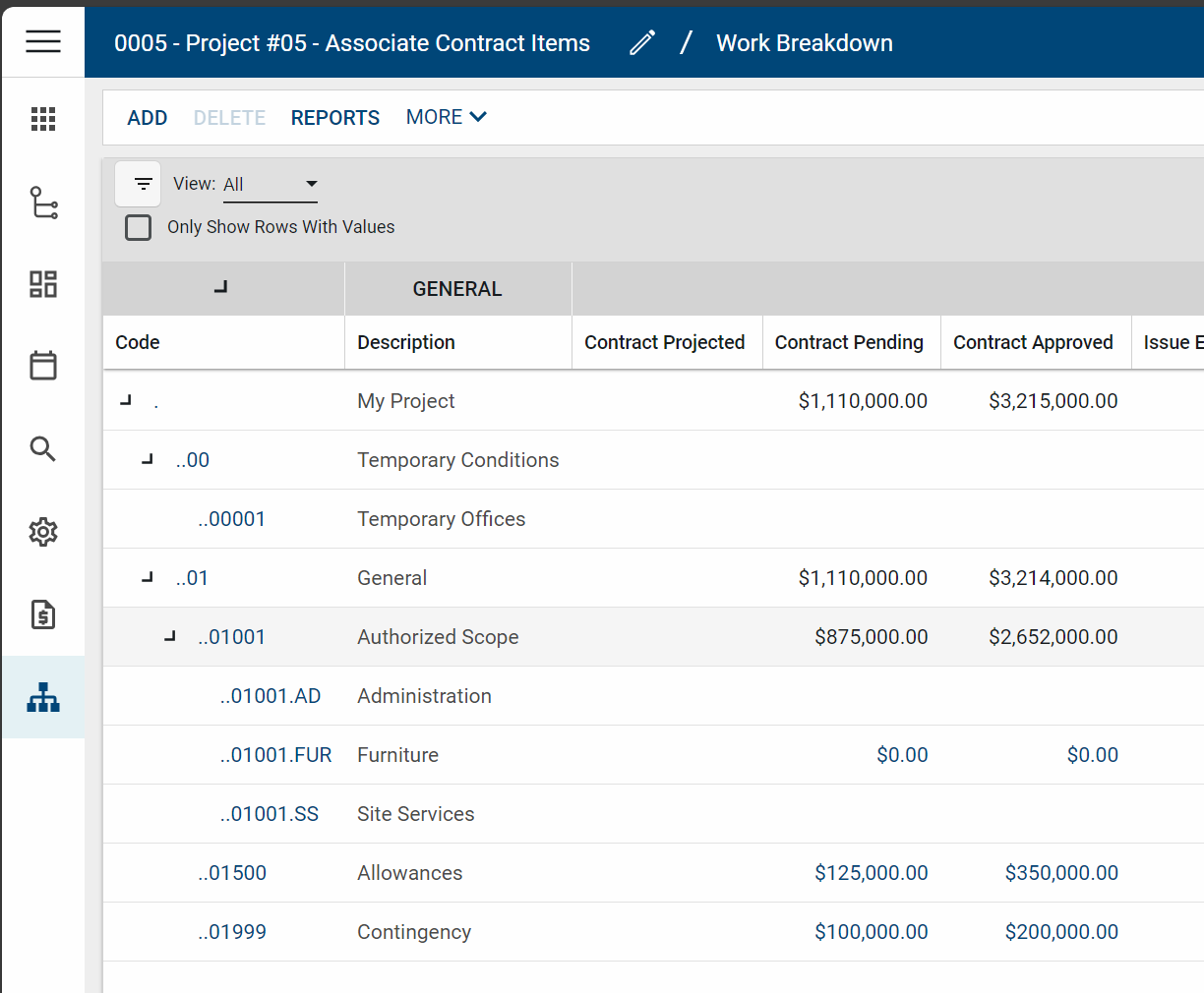Select the Work Breakdown structure sidebar icon
1204x993 pixels.
pyautogui.click(x=43, y=697)
